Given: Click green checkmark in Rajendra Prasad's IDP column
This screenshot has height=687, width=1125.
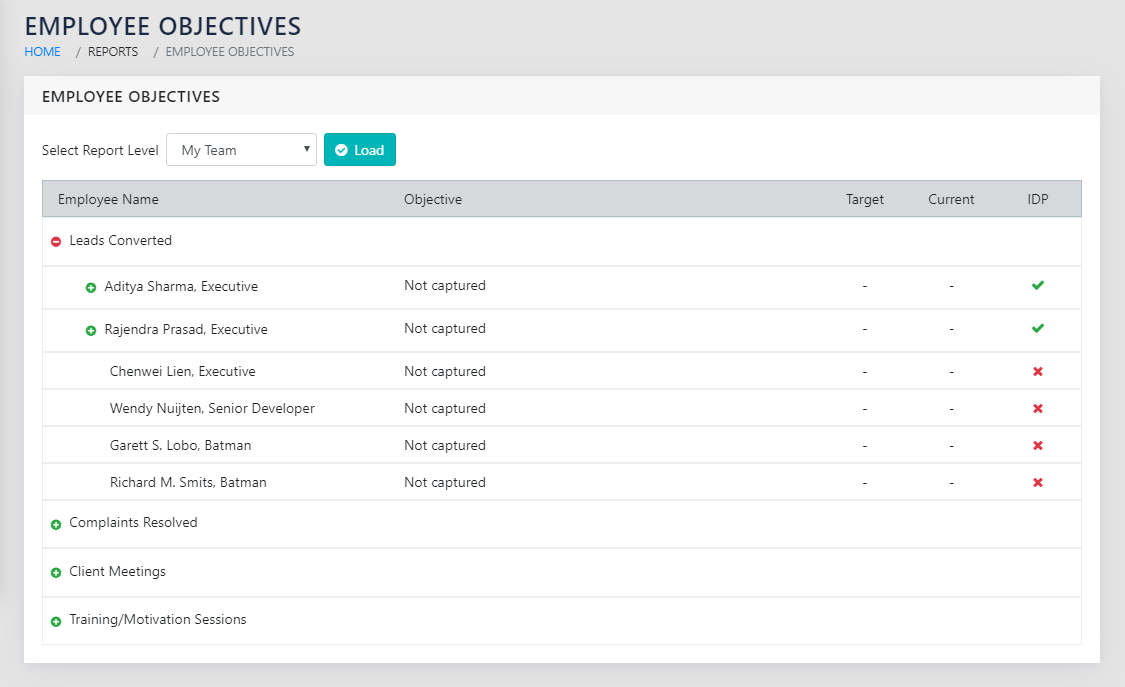Looking at the screenshot, I should click(x=1037, y=329).
